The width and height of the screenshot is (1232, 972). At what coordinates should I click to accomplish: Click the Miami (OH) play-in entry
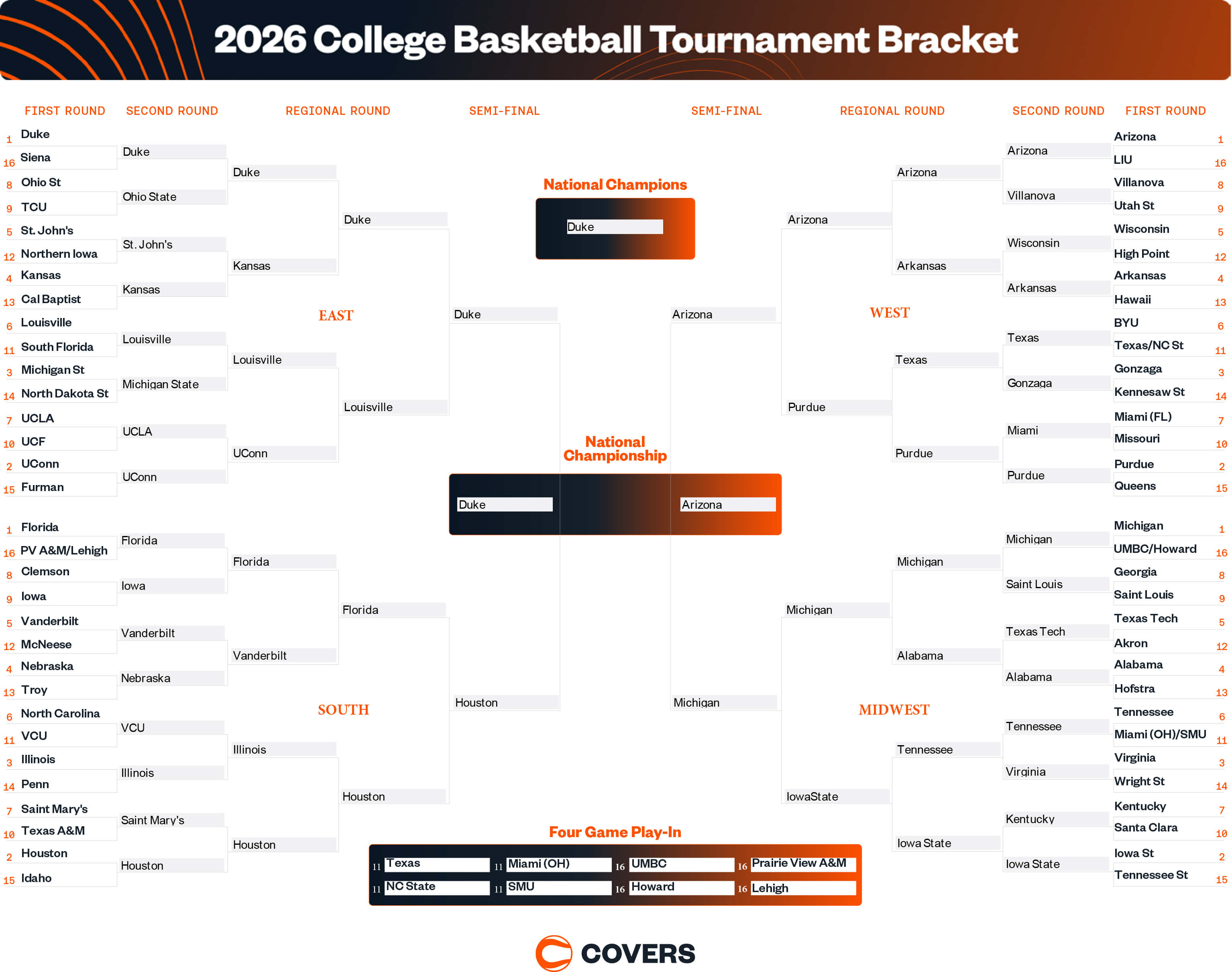(x=558, y=864)
